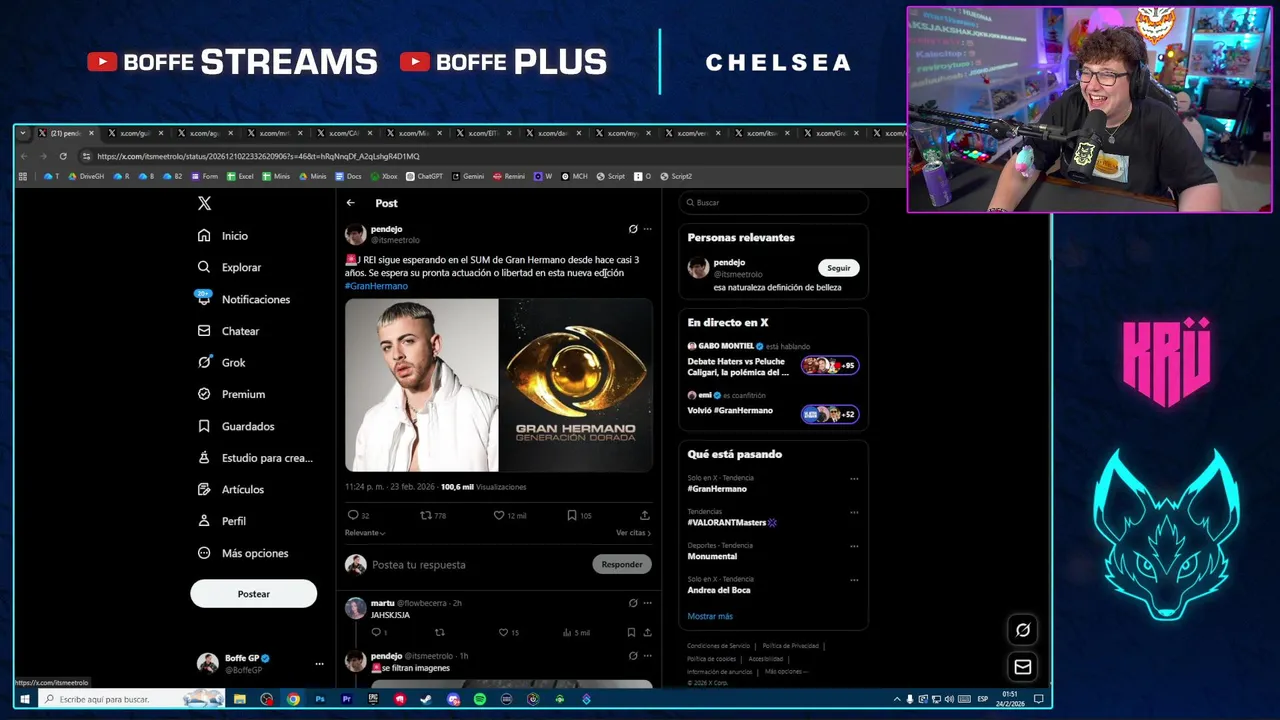Click the Artículos icon in the sidebar
The image size is (1280, 720).
click(x=204, y=489)
